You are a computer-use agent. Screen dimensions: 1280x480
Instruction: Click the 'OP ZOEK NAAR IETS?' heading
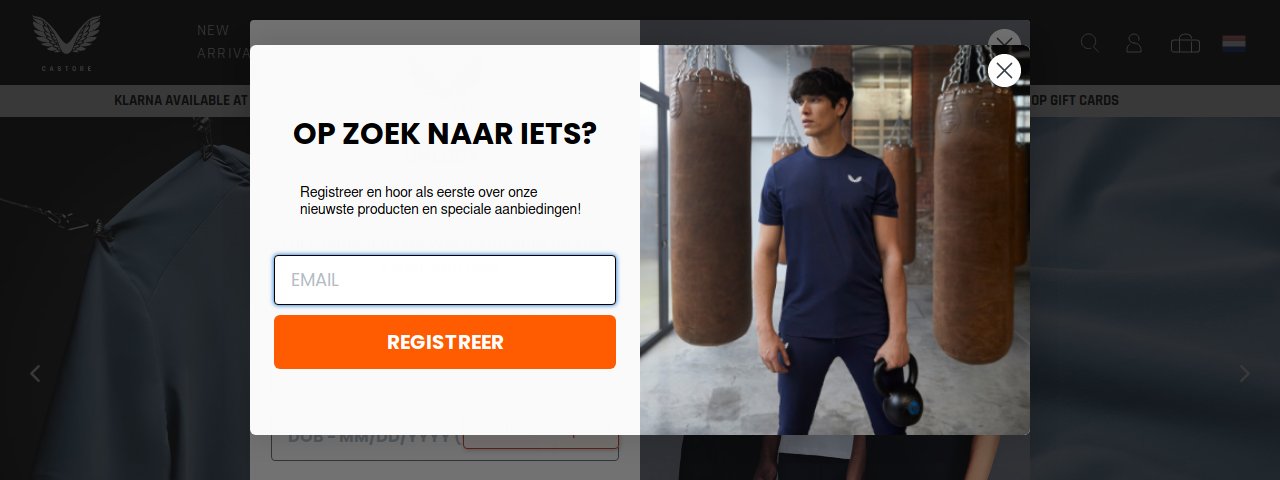pyautogui.click(x=445, y=134)
